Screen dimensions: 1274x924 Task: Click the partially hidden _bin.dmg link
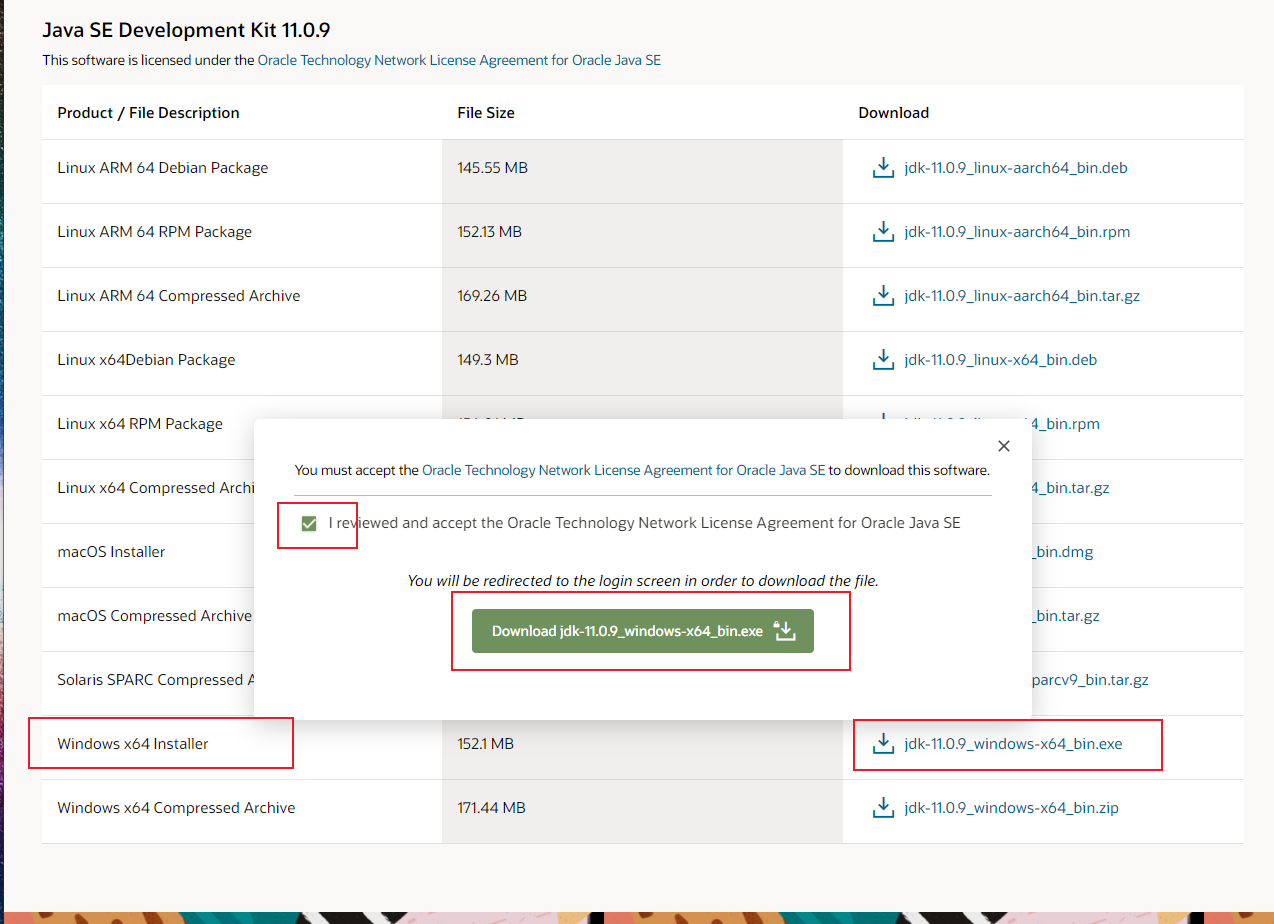[x=1062, y=552]
